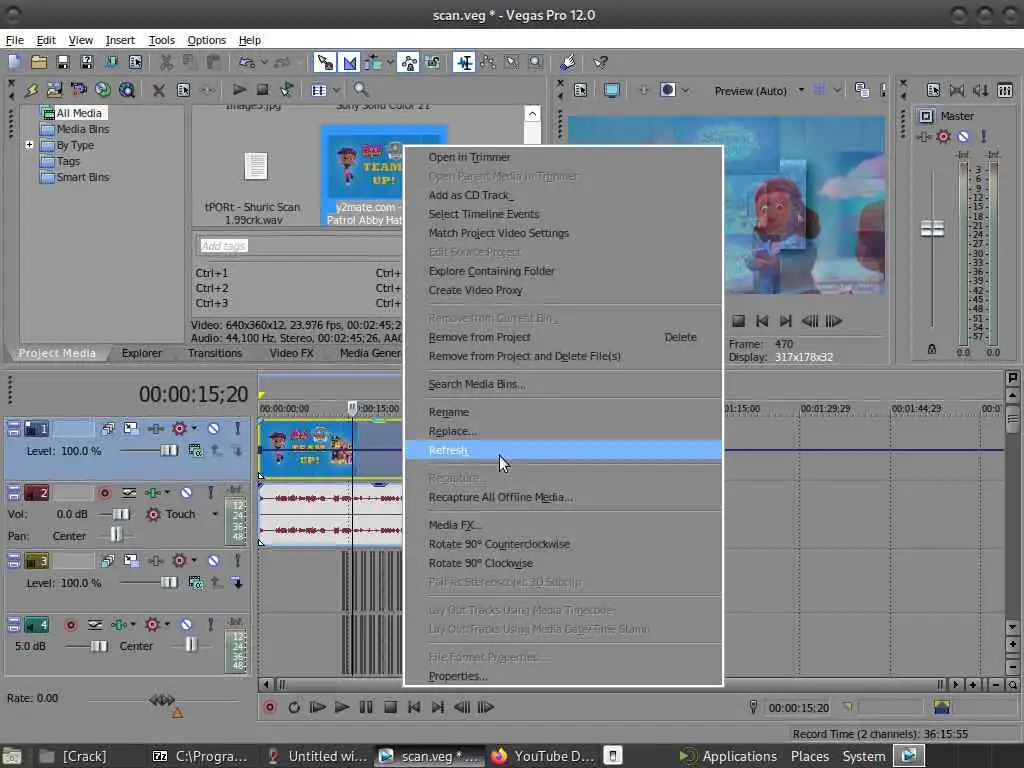Click the Start Preview play icon in Project Media

(239, 89)
